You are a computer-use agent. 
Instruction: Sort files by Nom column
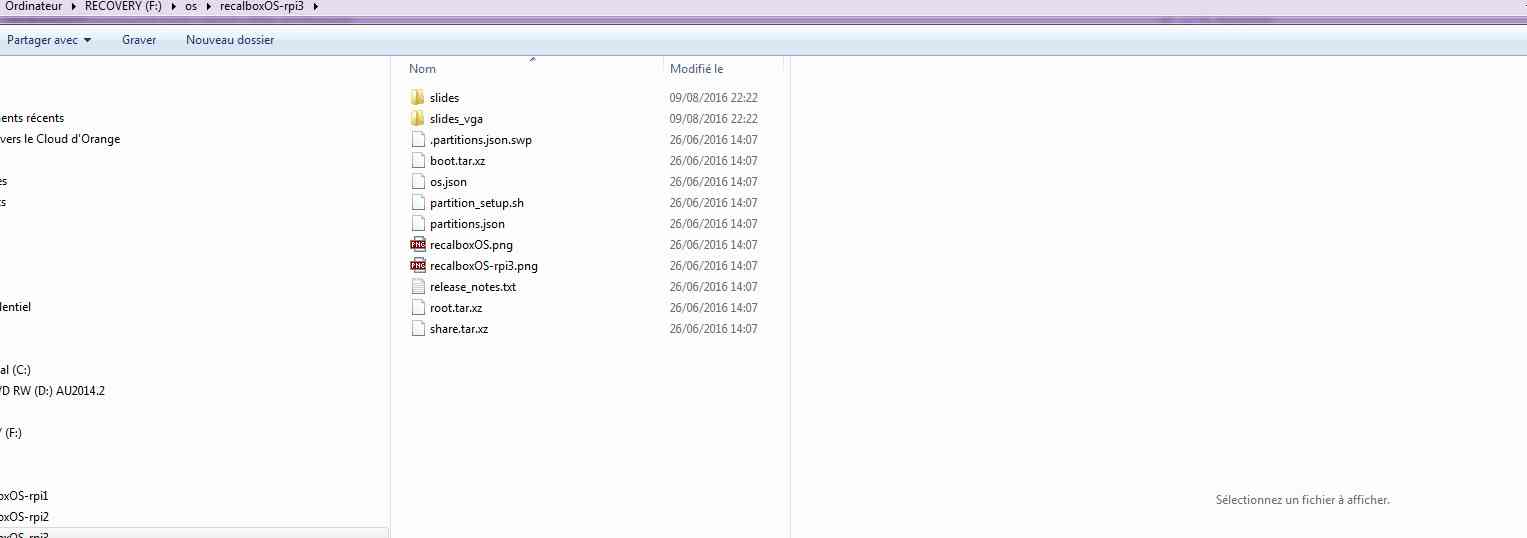(x=423, y=69)
